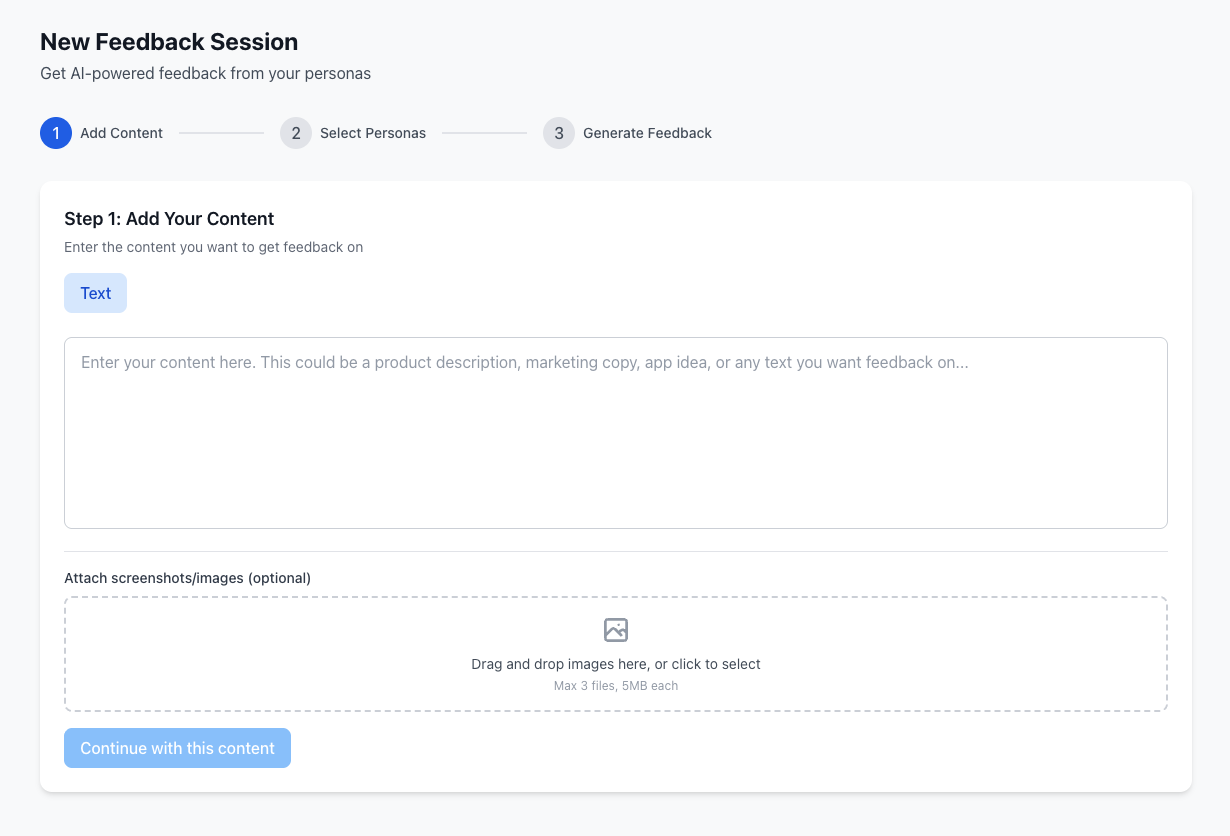Image resolution: width=1230 pixels, height=836 pixels.
Task: Click the 'Step 1: Add Your Content' heading
Action: (169, 219)
